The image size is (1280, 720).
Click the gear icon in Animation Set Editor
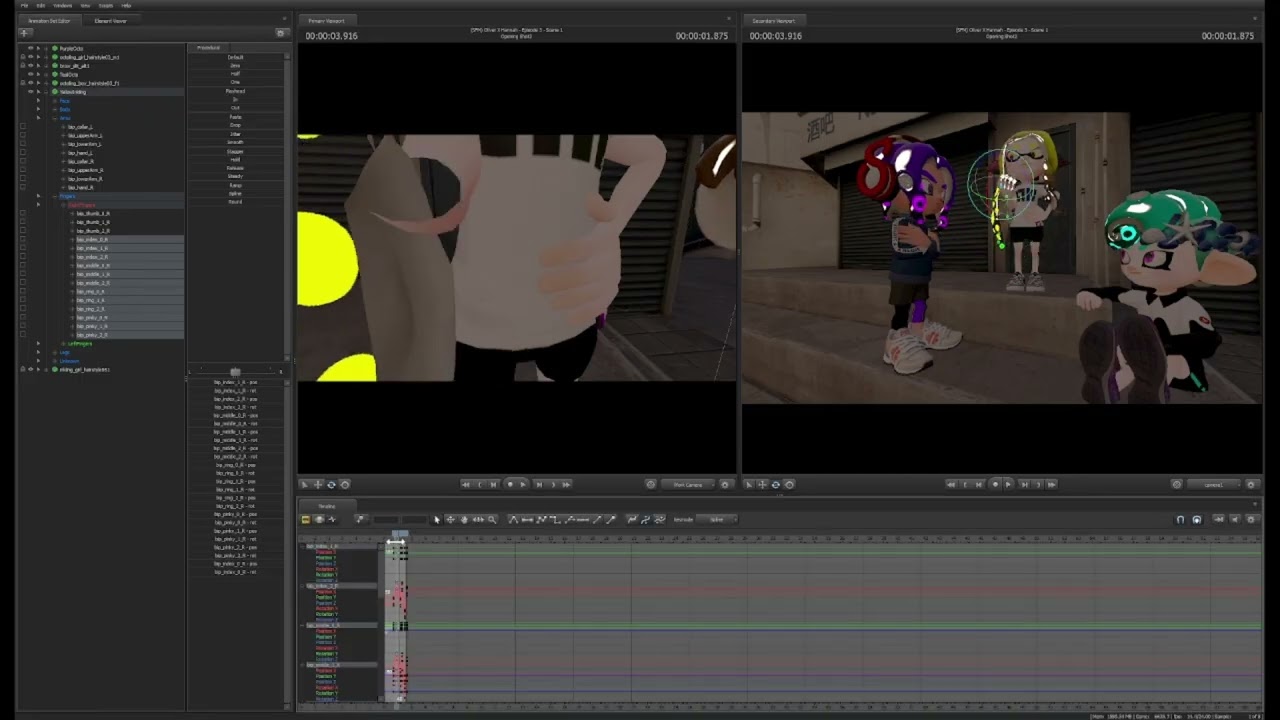281,33
